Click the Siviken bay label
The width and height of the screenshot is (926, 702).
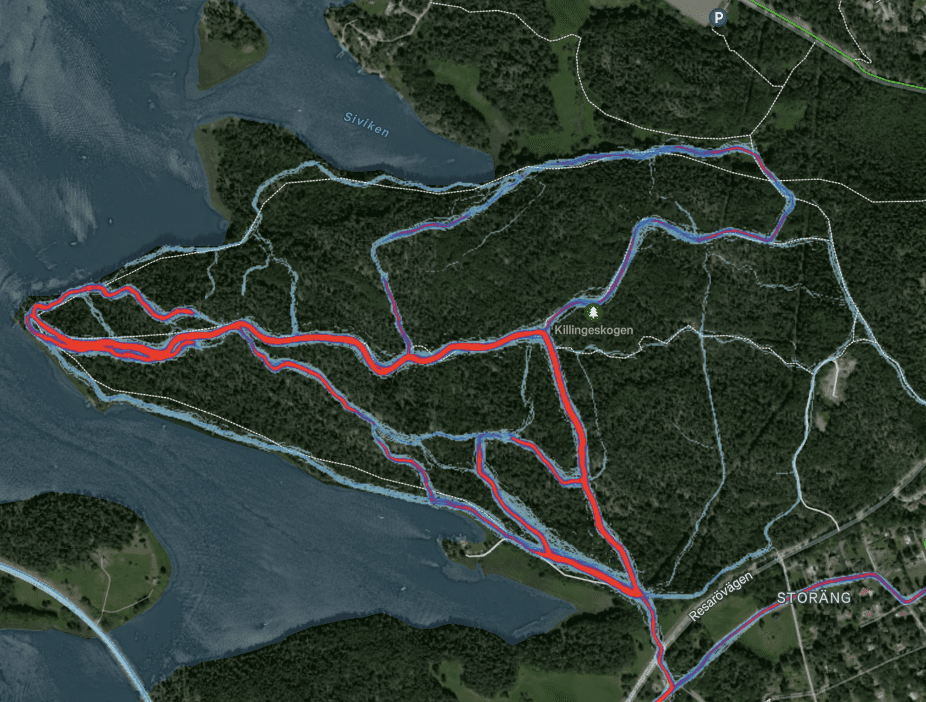click(x=367, y=125)
